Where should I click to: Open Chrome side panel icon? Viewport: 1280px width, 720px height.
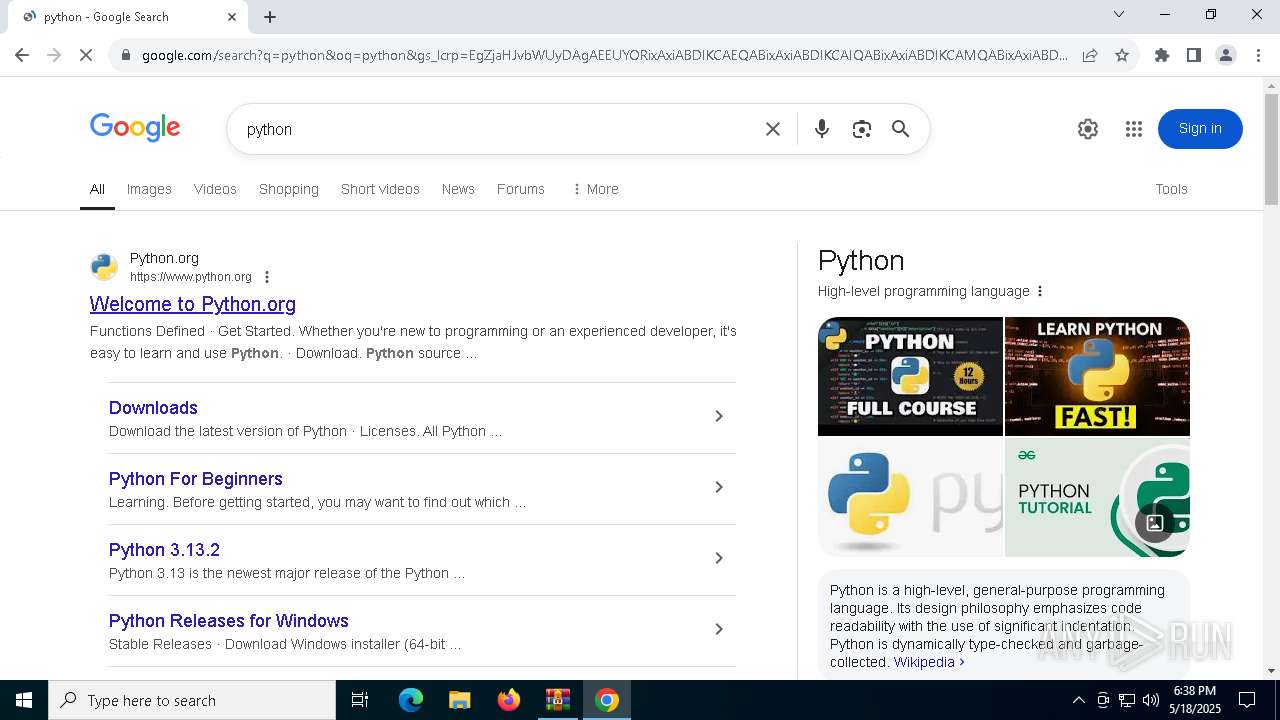click(1194, 55)
